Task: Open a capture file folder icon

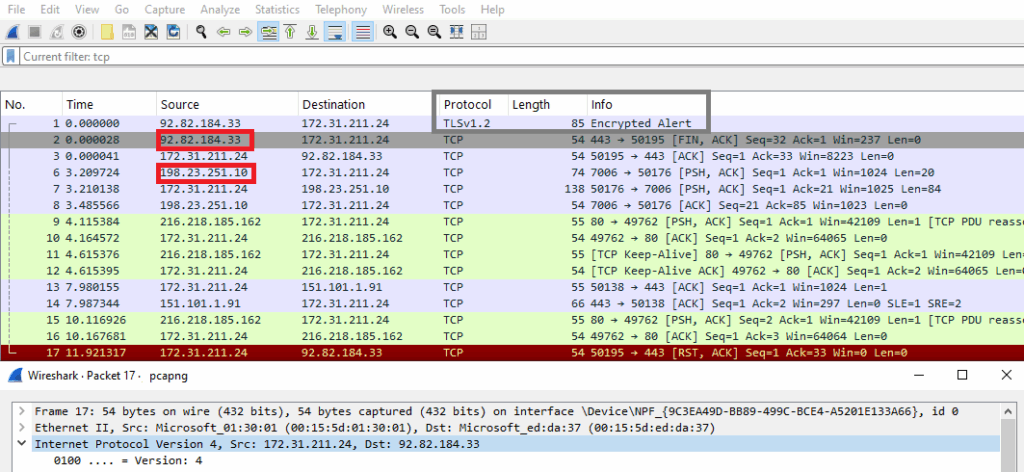Action: pyautogui.click(x=108, y=31)
